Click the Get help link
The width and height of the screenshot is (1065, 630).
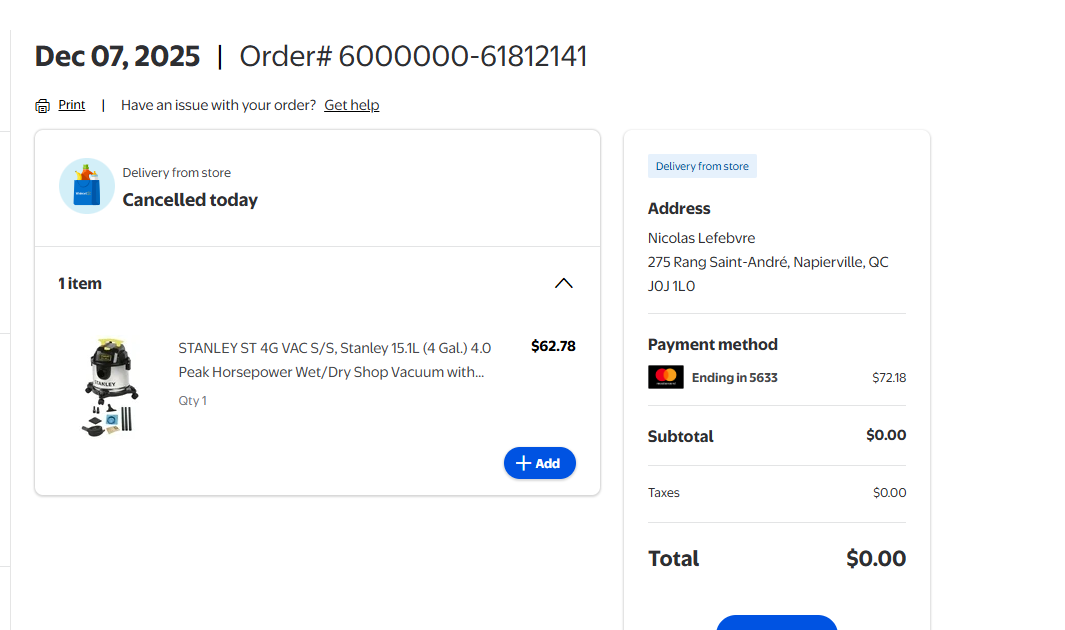(351, 105)
